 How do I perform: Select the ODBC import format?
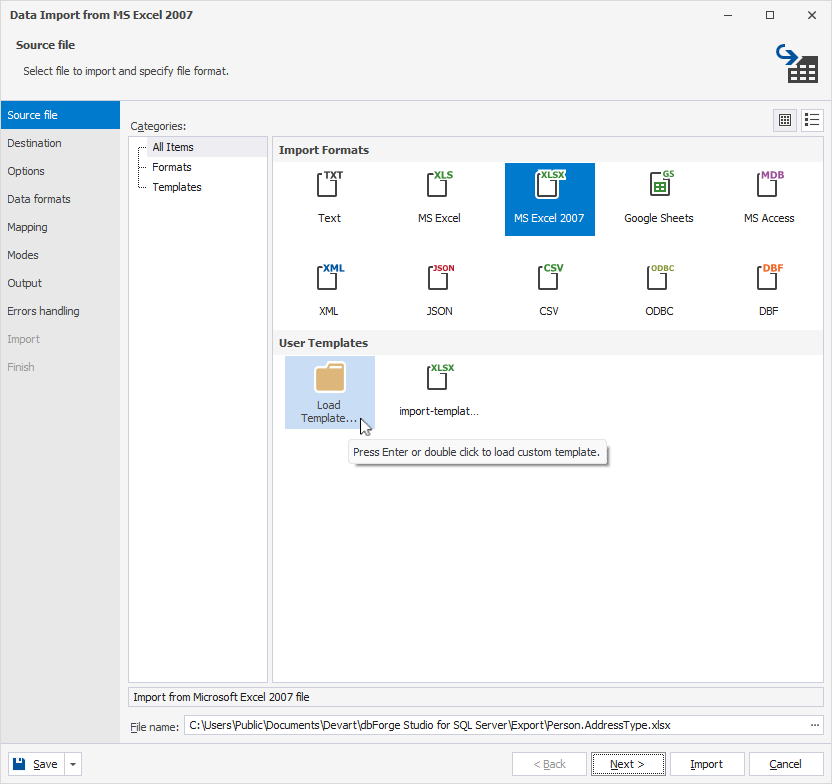point(659,291)
